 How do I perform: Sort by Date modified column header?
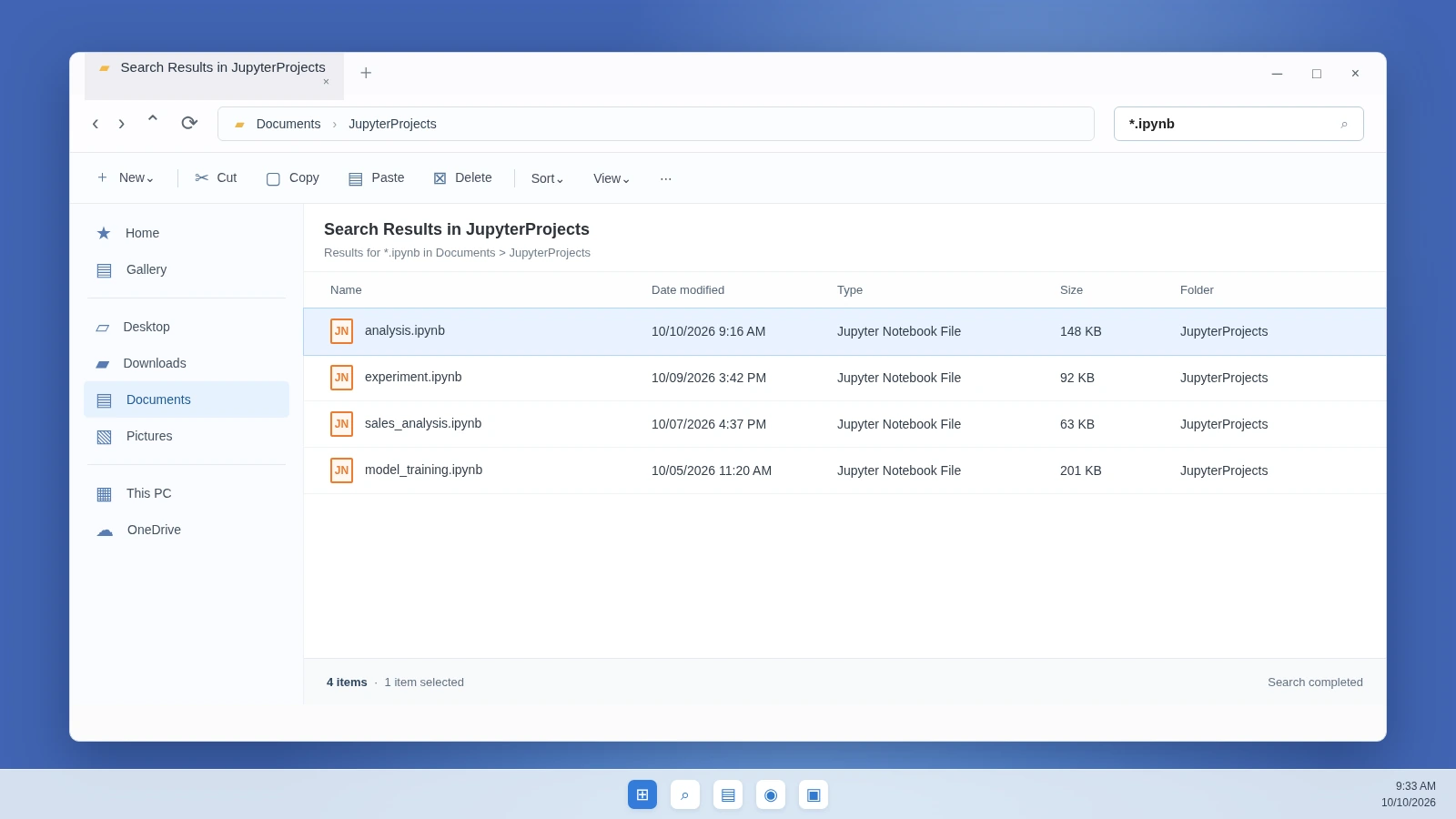[x=688, y=290]
